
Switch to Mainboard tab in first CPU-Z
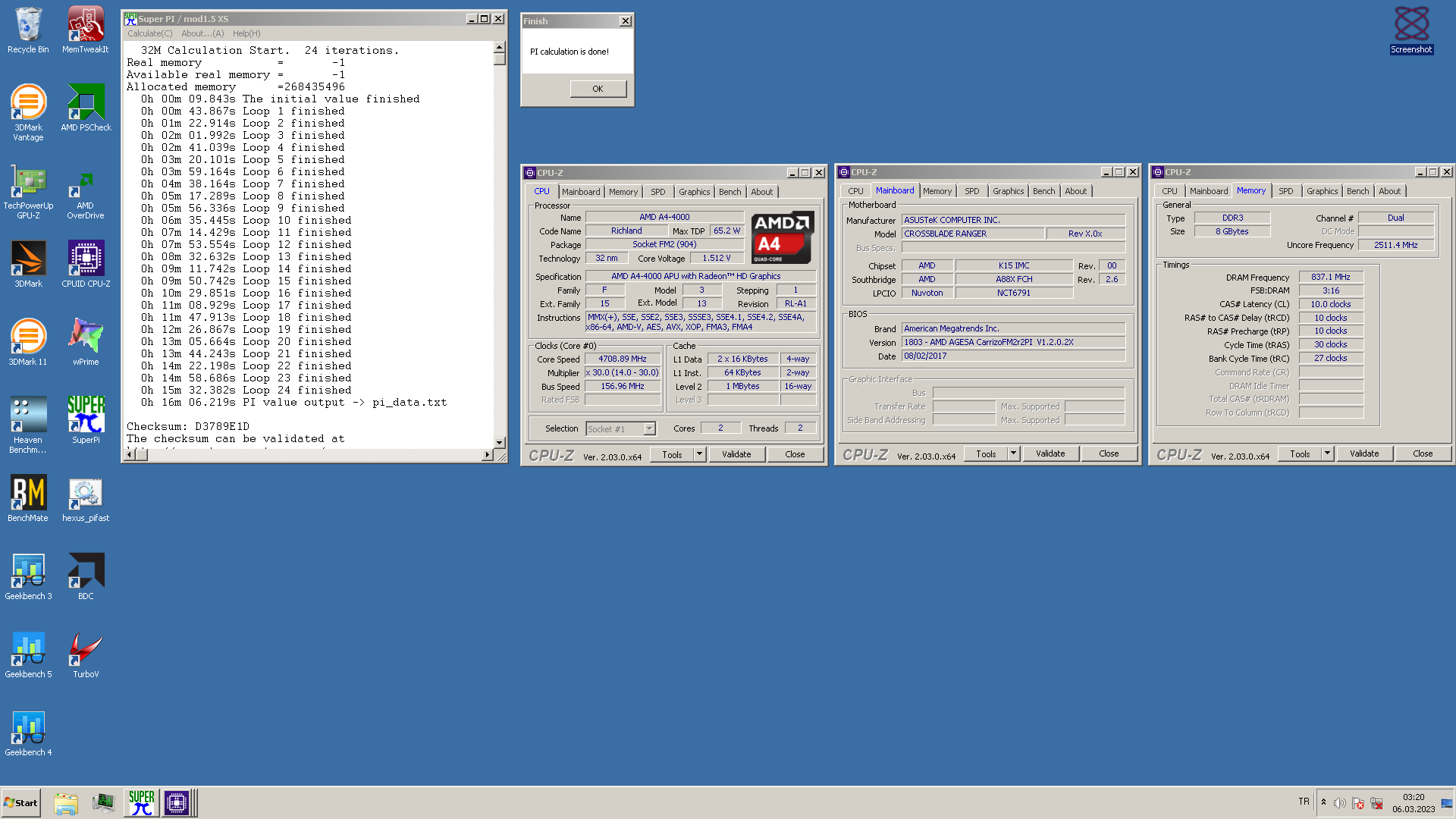(581, 192)
